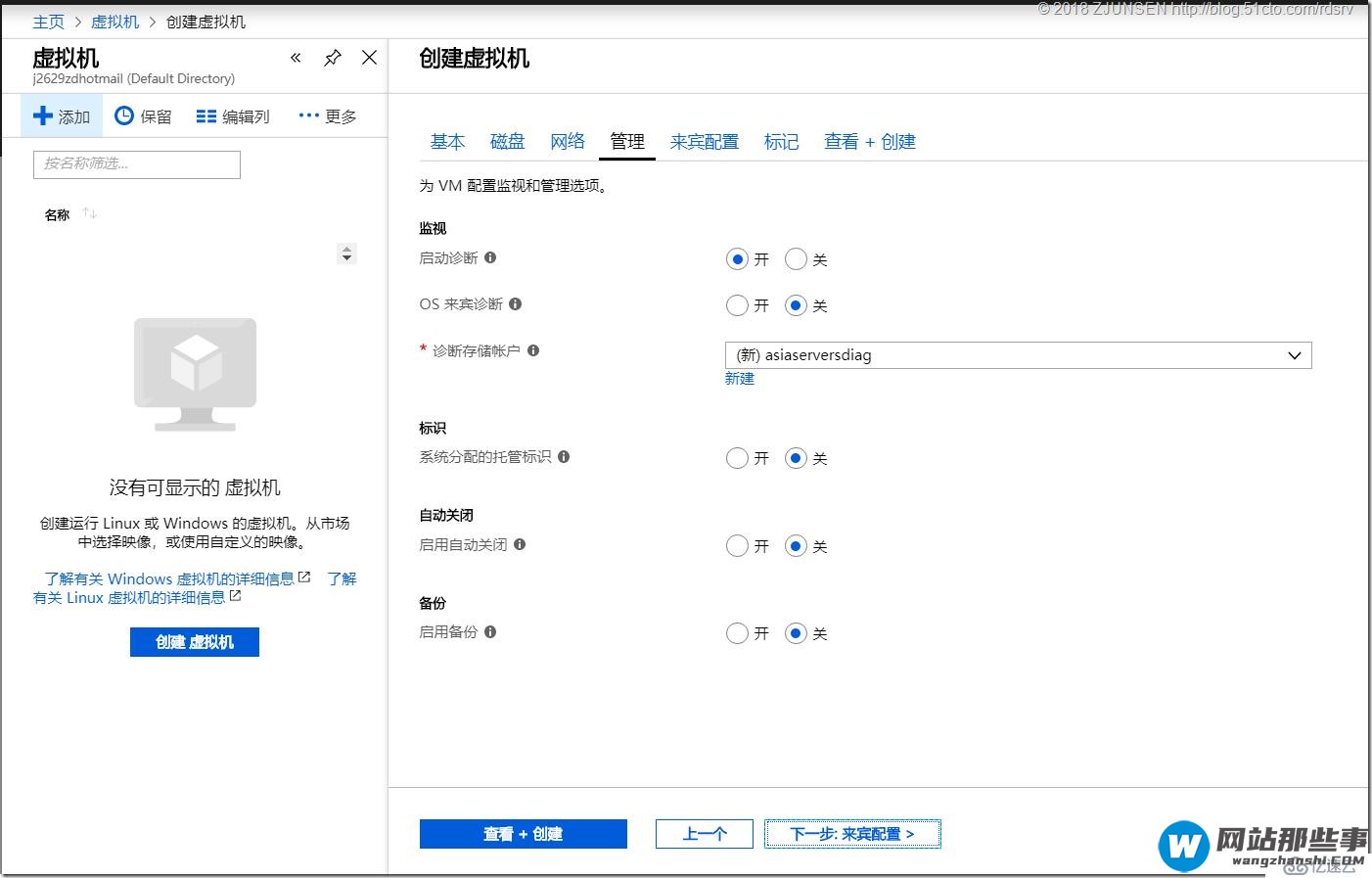Open the 标记 tab
This screenshot has width=1372, height=878.
coord(781,142)
